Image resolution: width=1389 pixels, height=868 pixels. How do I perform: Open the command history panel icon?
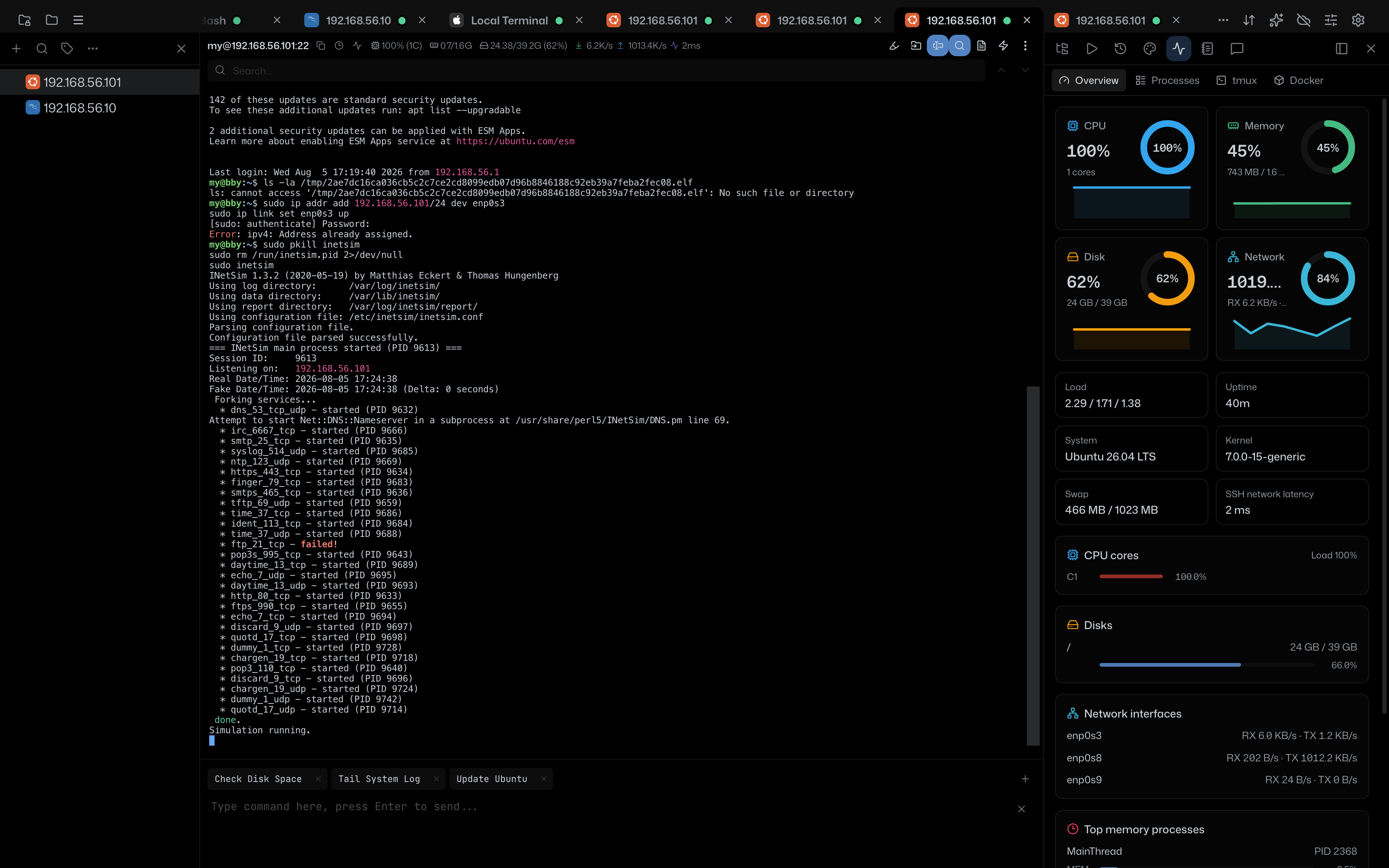pyautogui.click(x=1120, y=49)
